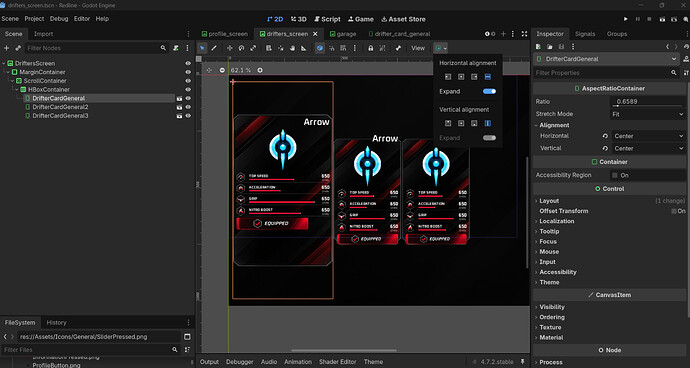Pick the Ruler Mode tool
690x368 pixels.
click(304, 48)
